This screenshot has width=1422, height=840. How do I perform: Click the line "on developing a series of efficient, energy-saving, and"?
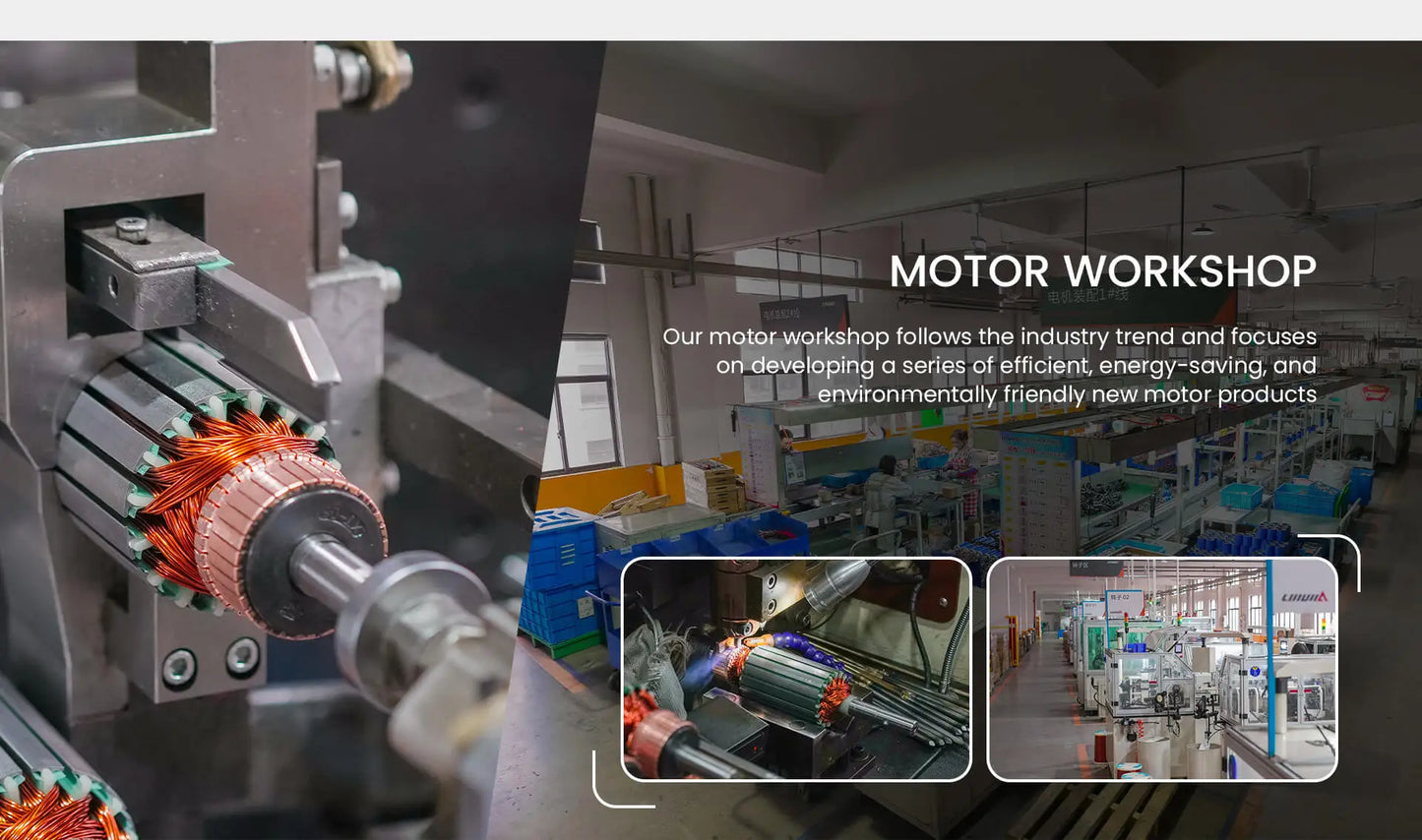[1016, 366]
